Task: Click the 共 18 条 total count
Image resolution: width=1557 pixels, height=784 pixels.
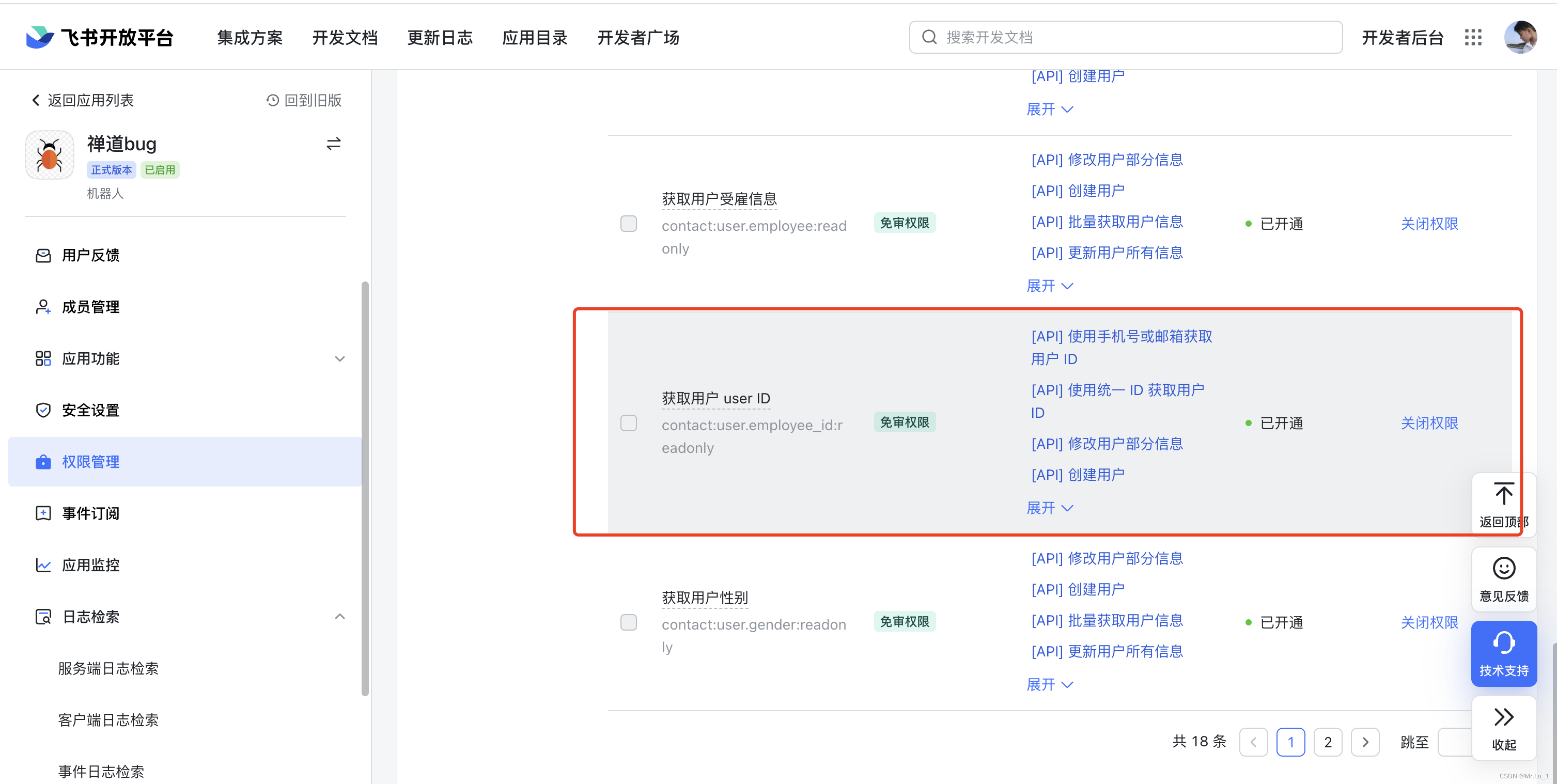Action: click(x=1199, y=742)
